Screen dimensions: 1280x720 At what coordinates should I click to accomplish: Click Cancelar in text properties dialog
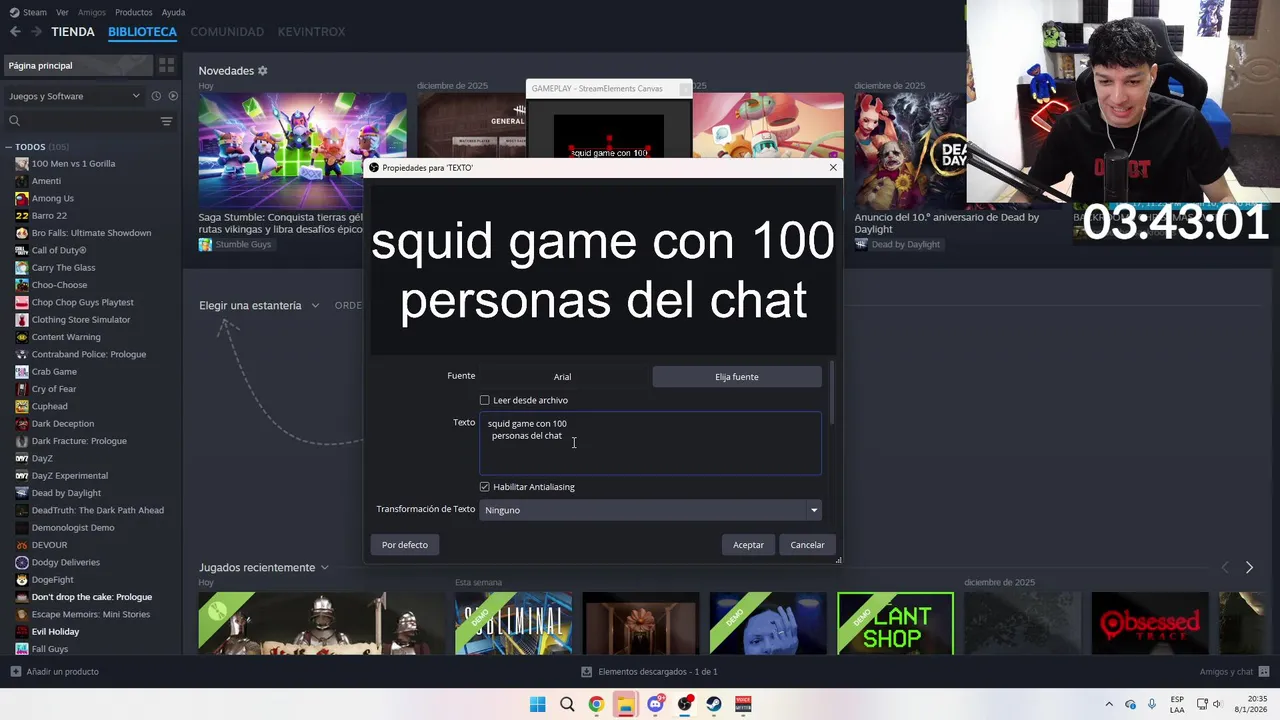click(x=807, y=545)
